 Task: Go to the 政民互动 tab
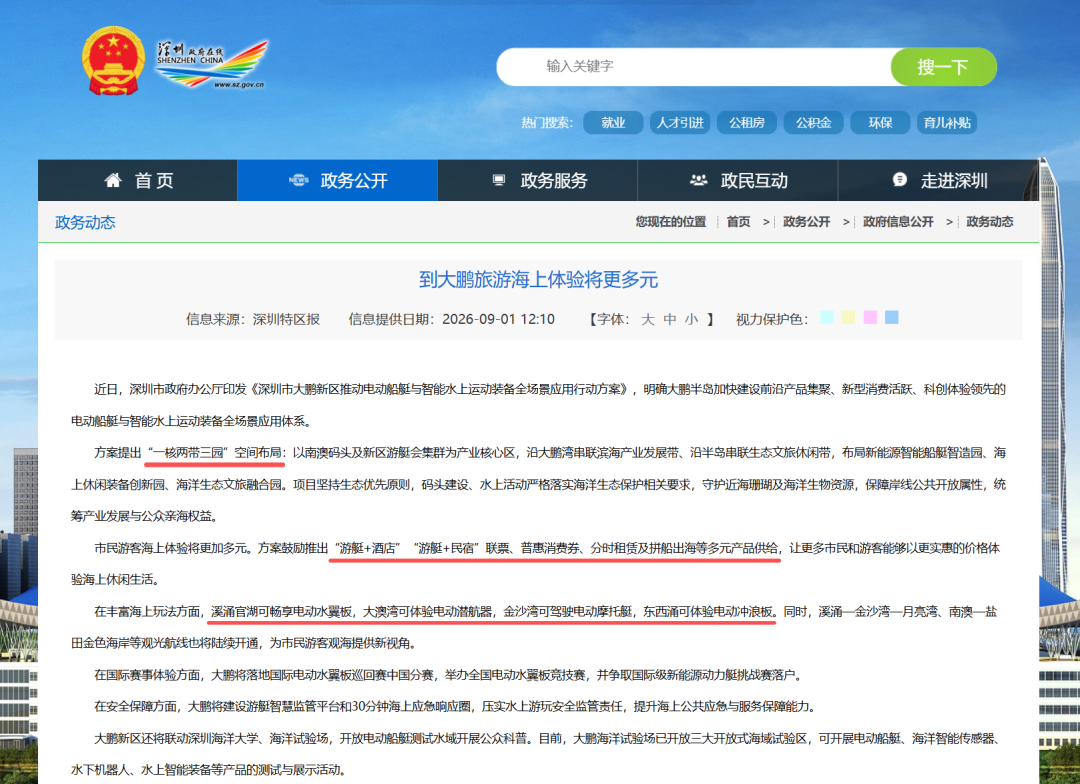pyautogui.click(x=738, y=180)
